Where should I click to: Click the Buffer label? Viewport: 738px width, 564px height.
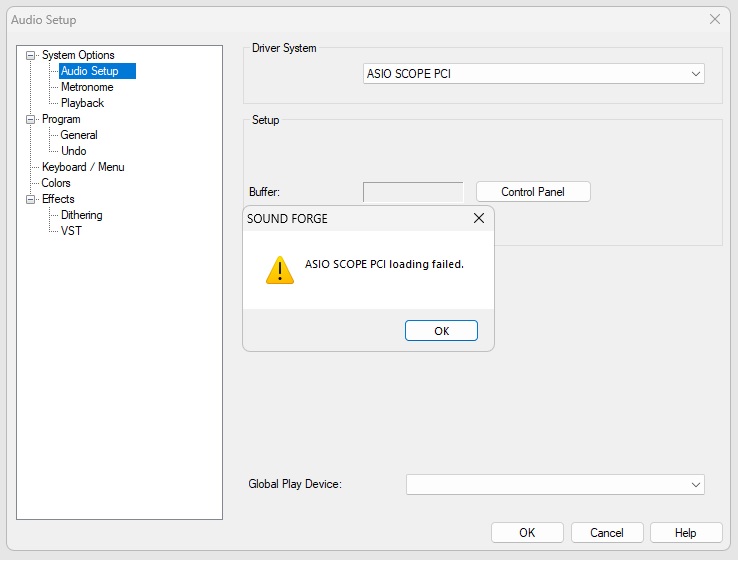coord(265,192)
